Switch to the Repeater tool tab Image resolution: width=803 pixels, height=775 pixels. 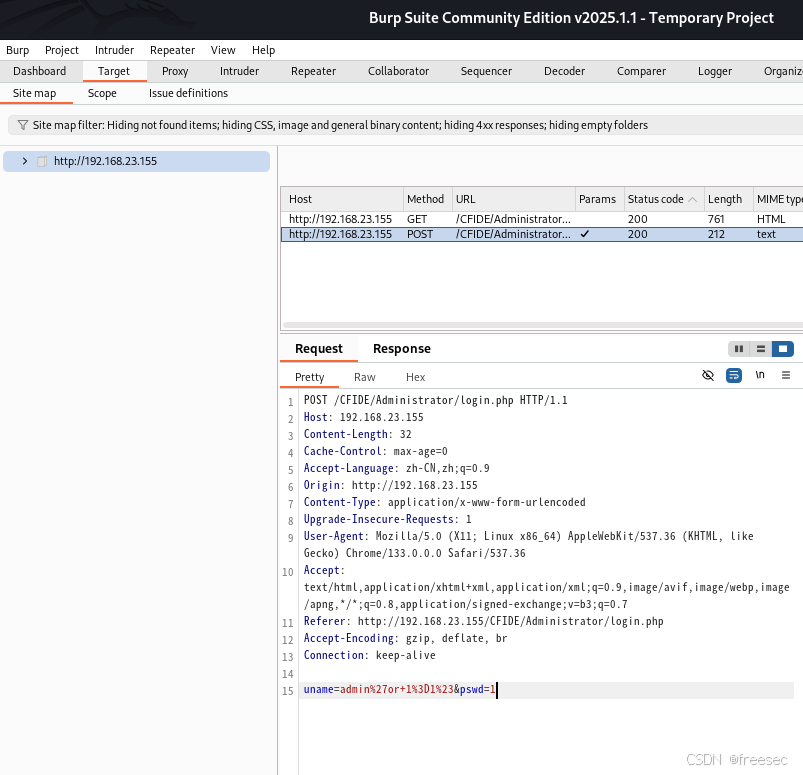point(313,71)
